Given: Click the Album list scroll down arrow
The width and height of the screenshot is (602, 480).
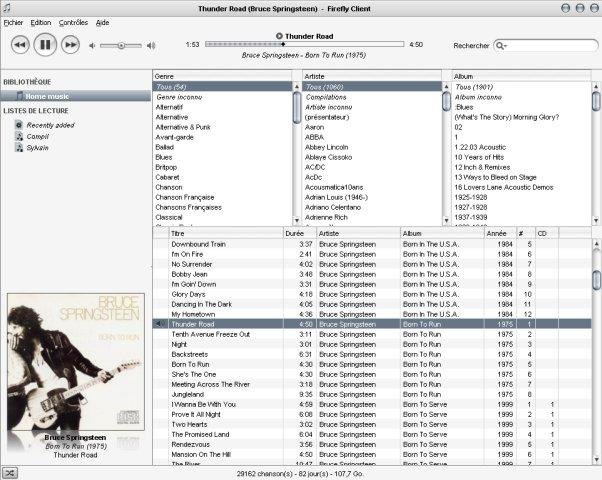Looking at the screenshot, I should [596, 220].
